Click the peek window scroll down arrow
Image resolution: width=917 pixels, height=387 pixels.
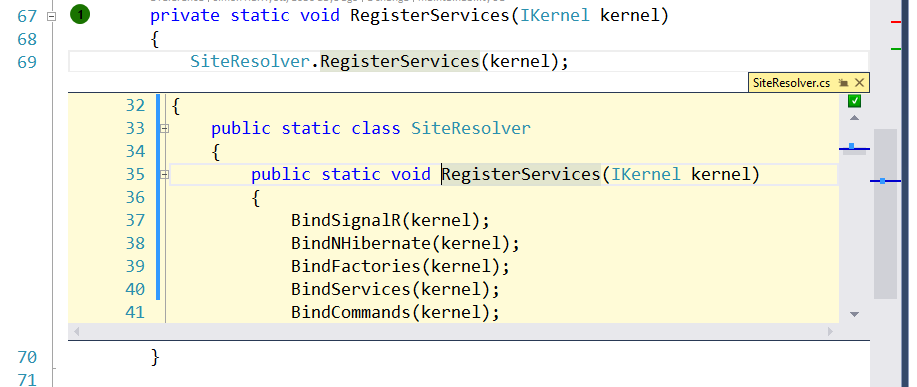(x=854, y=315)
